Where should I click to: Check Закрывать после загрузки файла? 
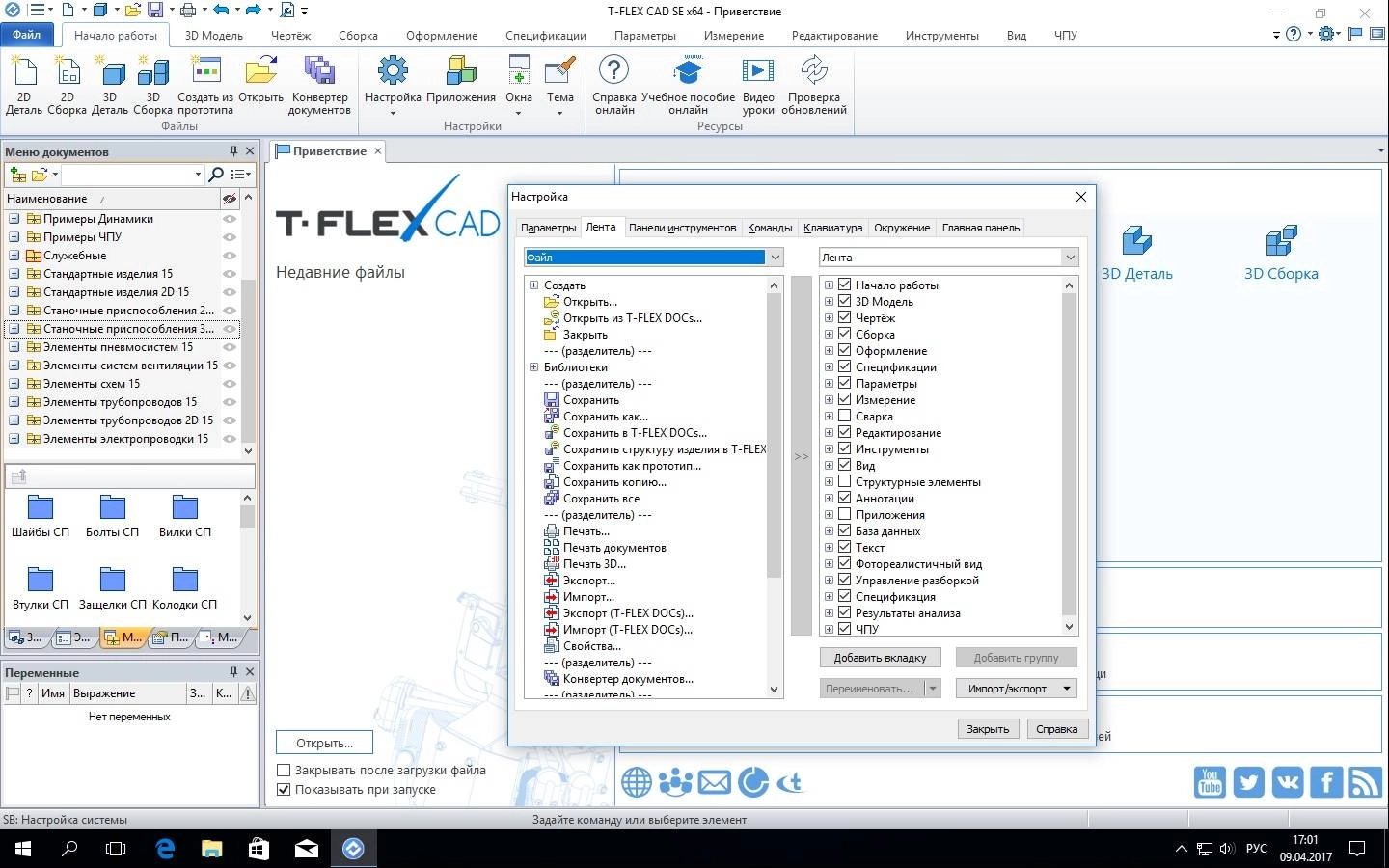pos(284,770)
